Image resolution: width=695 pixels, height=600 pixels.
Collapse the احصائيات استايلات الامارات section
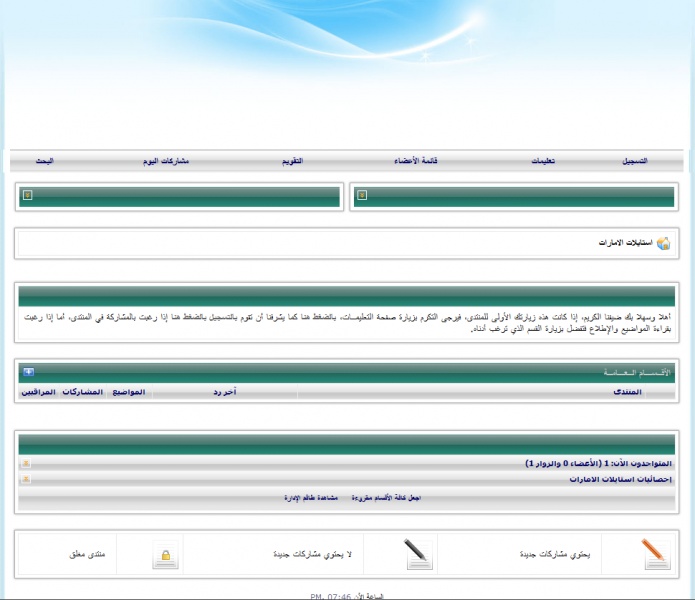coord(26,480)
